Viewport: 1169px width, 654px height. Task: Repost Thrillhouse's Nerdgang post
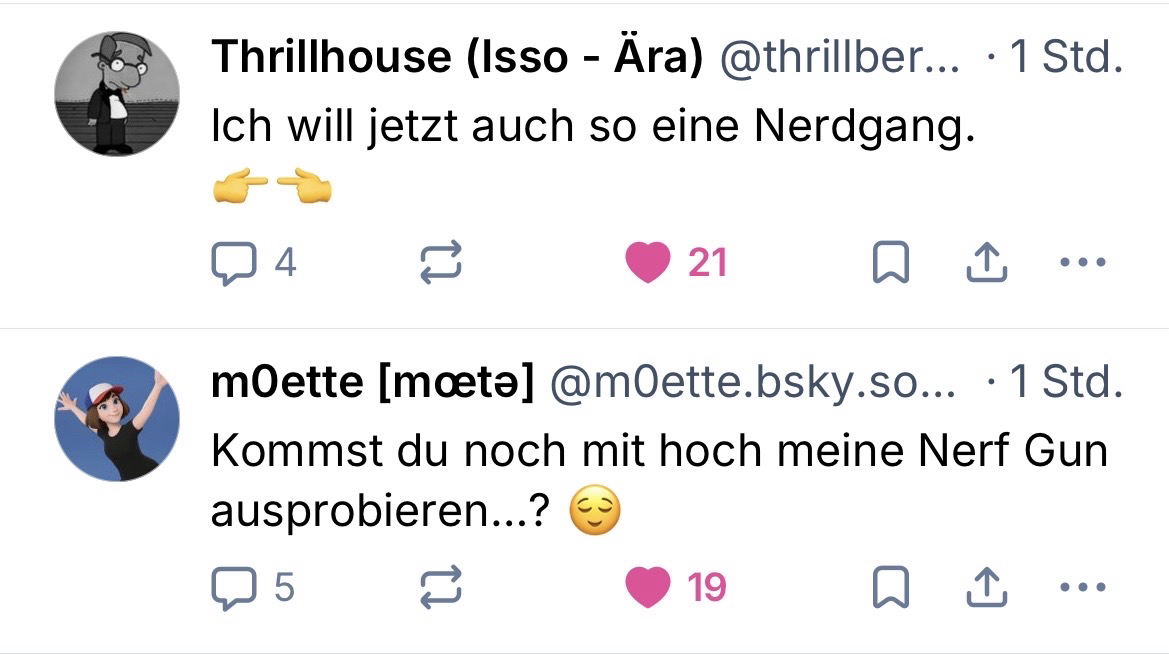tap(440, 263)
